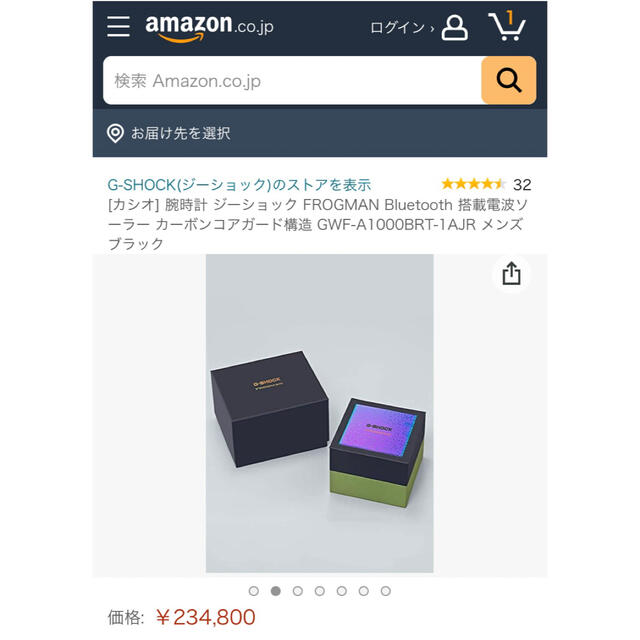Select the third image carousel dot
This screenshot has height=640, width=640.
pos(298,591)
